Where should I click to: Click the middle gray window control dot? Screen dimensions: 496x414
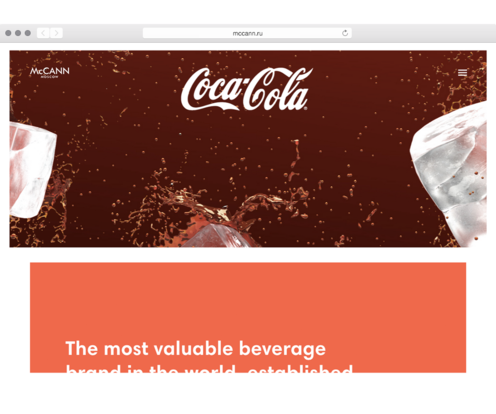point(18,33)
